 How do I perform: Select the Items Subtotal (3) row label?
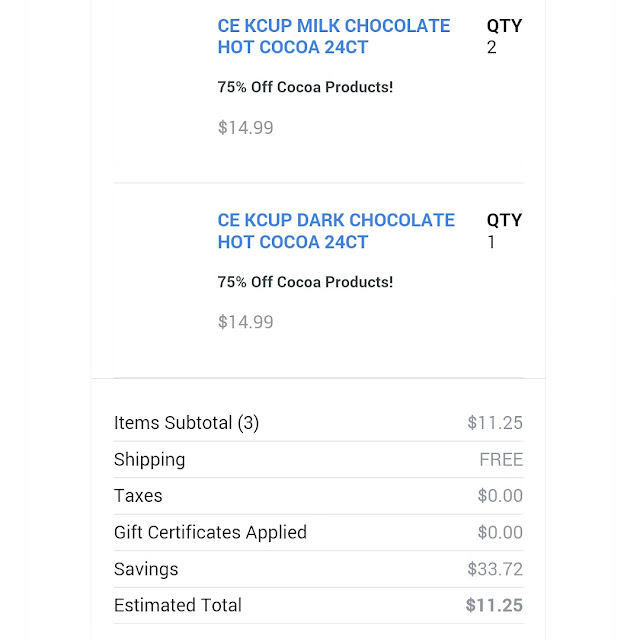tap(186, 423)
